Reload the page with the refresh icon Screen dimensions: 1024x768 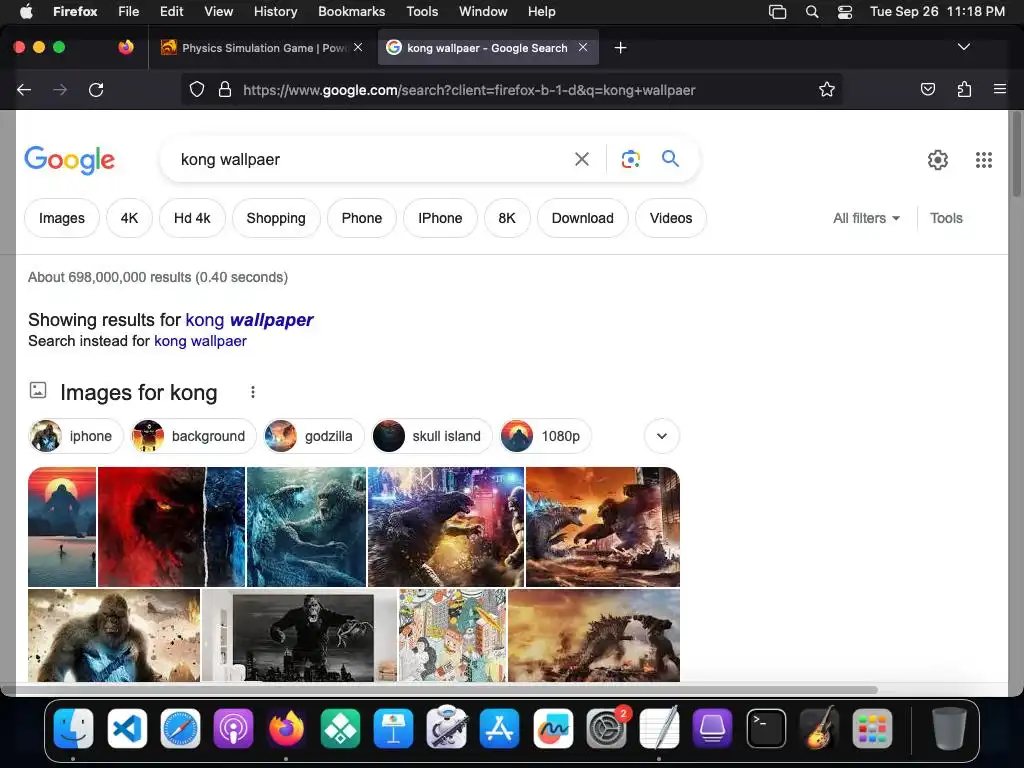[96, 89]
